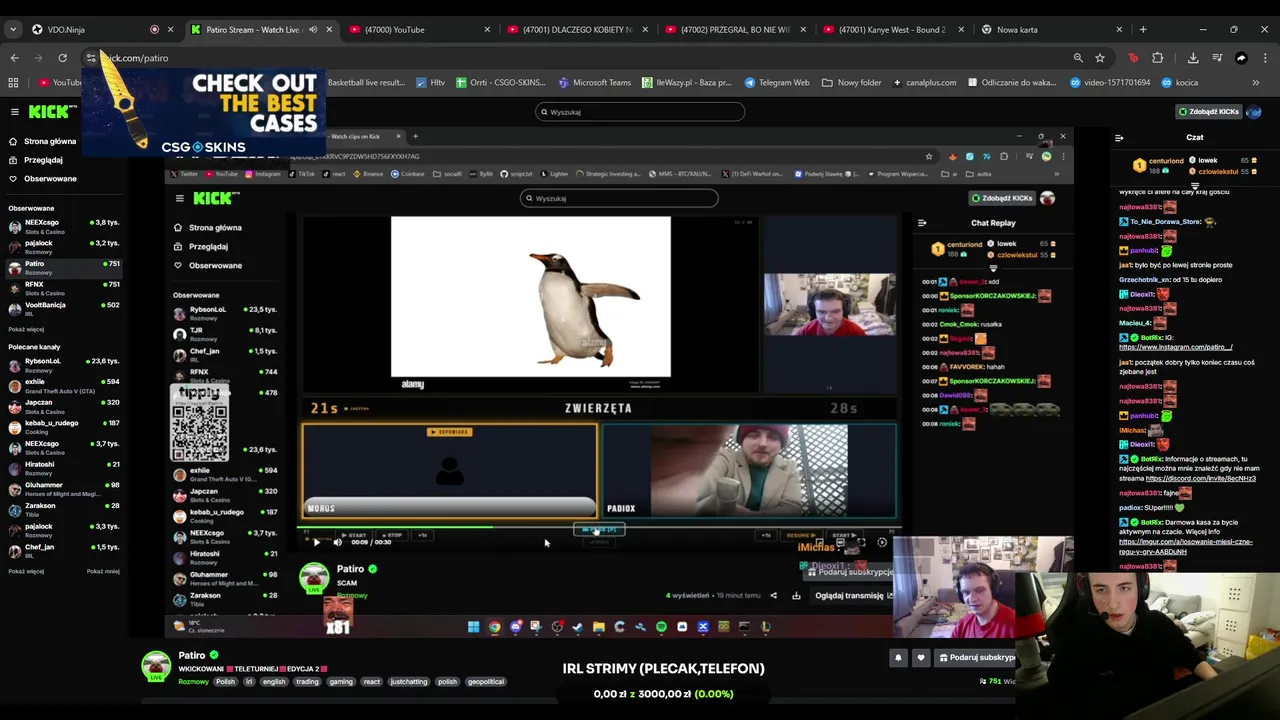The image size is (1280, 720).
Task: Open Obserwowane in Kick sidebar
Action: [42, 179]
